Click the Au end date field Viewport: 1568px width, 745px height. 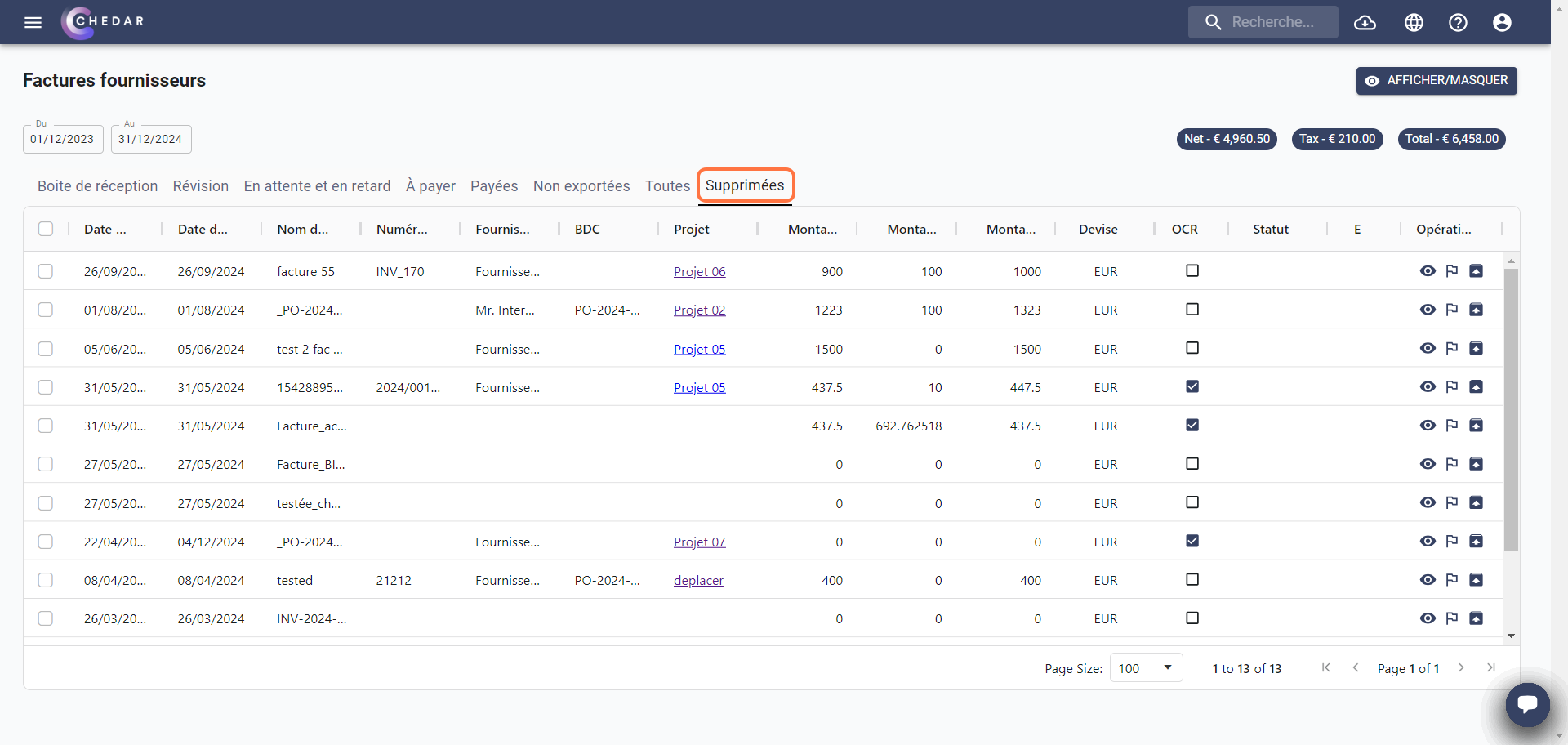151,139
